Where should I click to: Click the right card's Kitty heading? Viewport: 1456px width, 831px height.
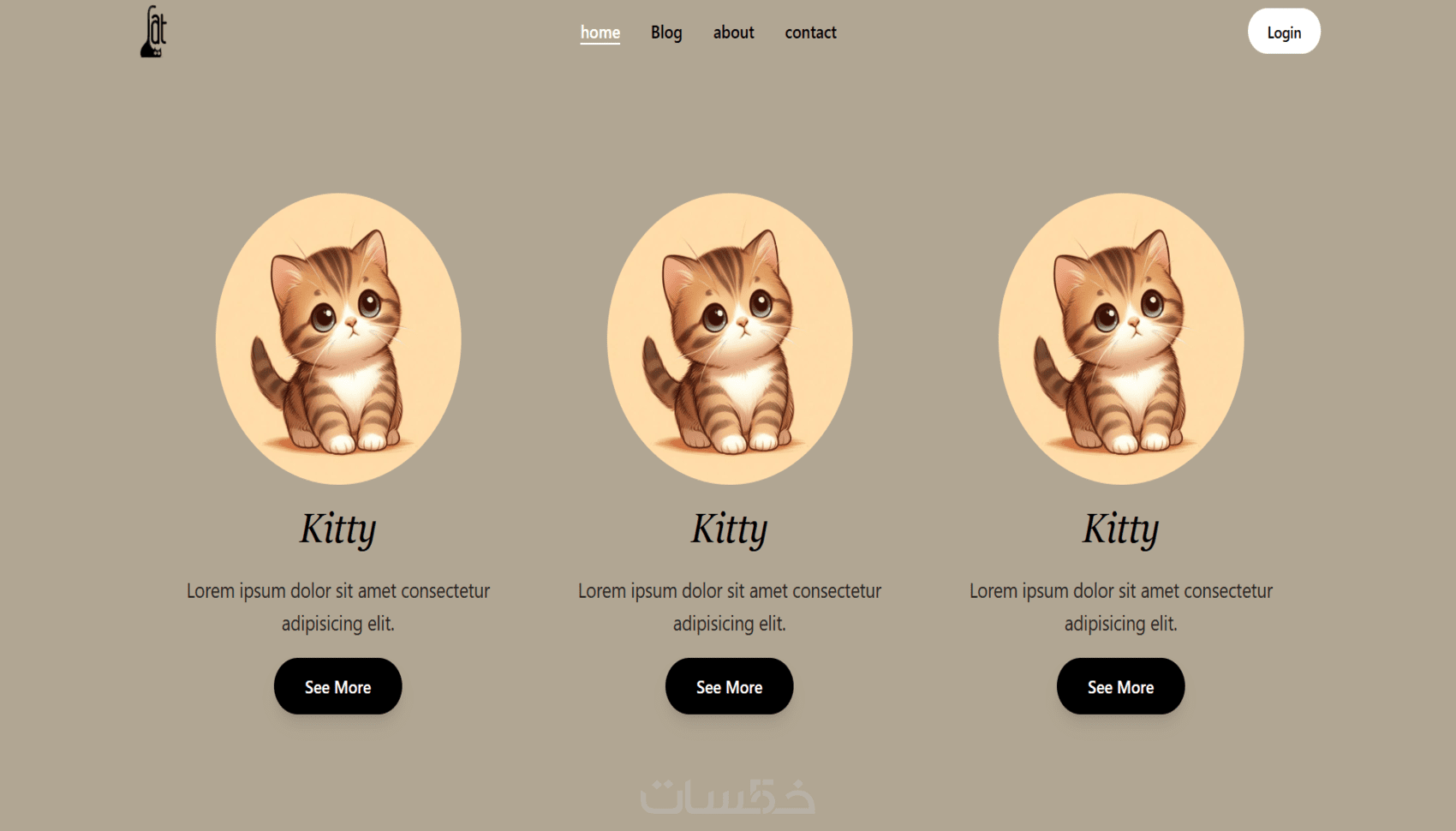point(1121,529)
